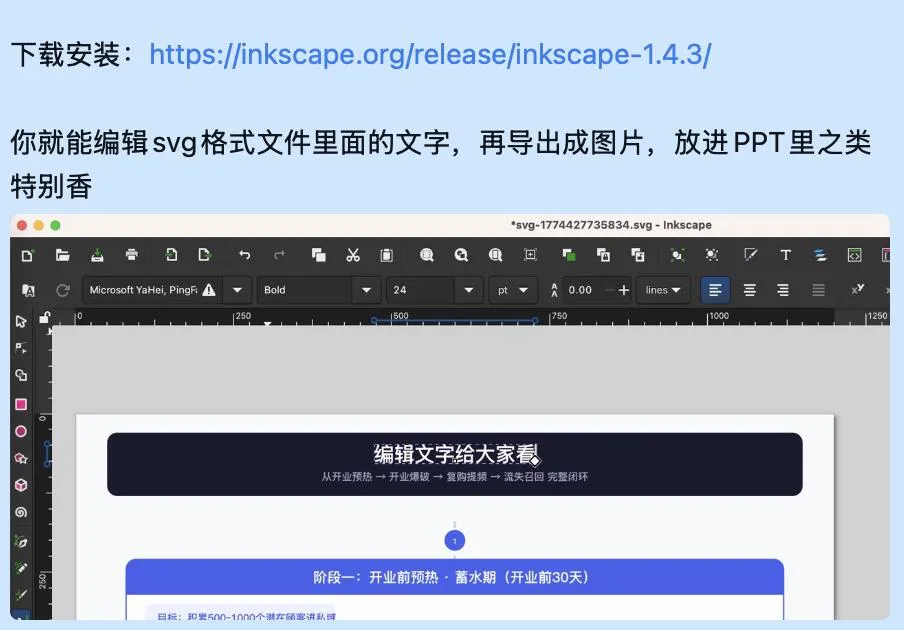
Task: Open the pt unit dropdown
Action: 513,290
